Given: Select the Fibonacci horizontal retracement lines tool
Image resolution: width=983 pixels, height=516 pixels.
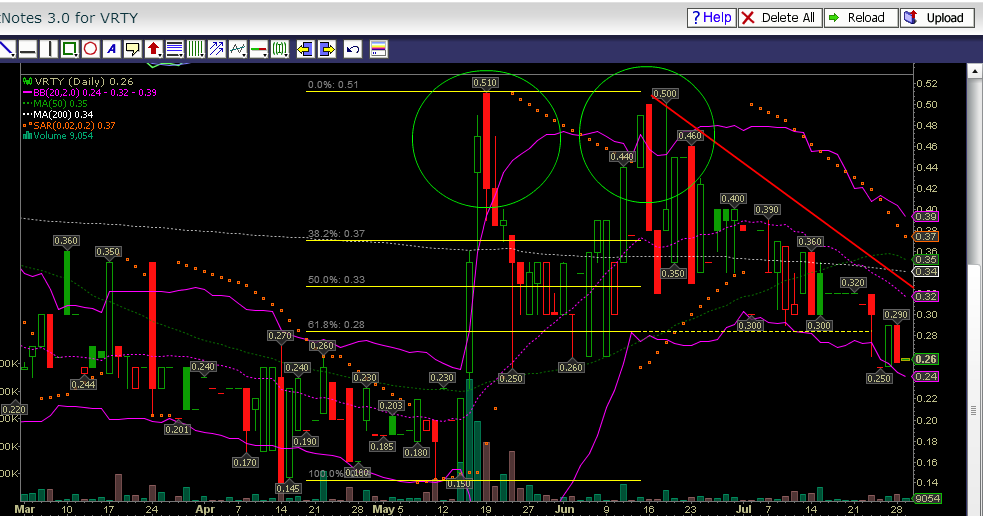Looking at the screenshot, I should click(x=174, y=49).
